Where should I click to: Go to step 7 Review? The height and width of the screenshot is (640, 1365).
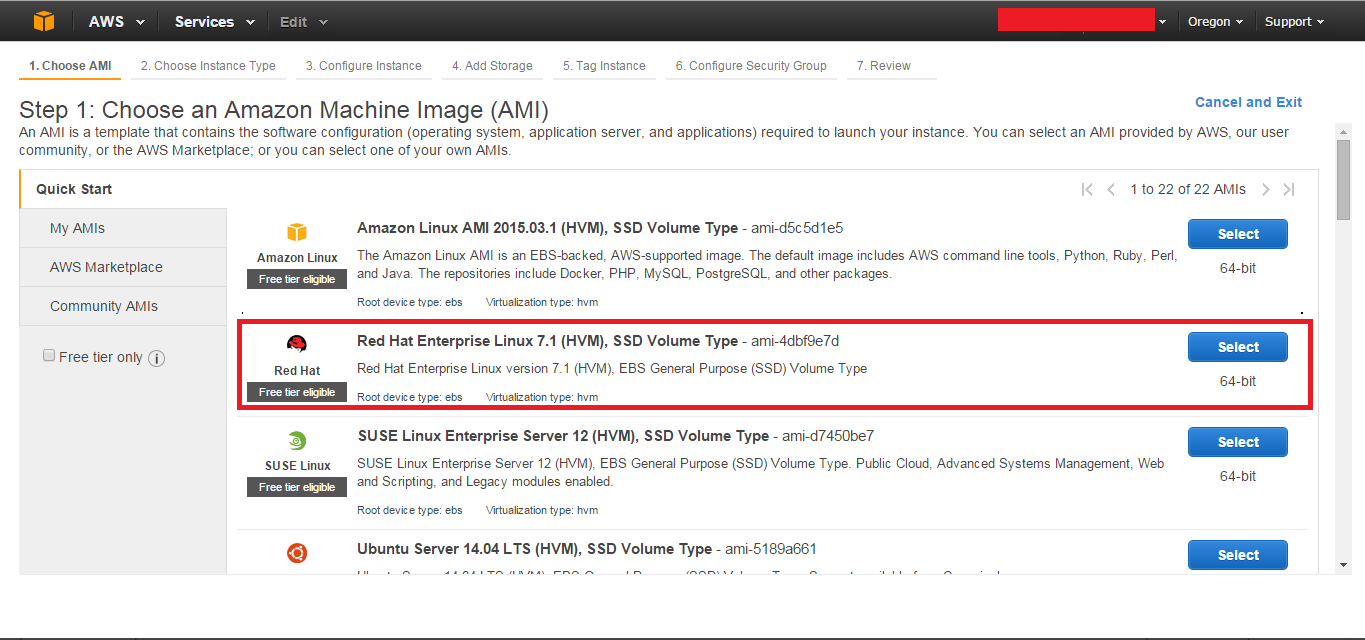(x=891, y=66)
